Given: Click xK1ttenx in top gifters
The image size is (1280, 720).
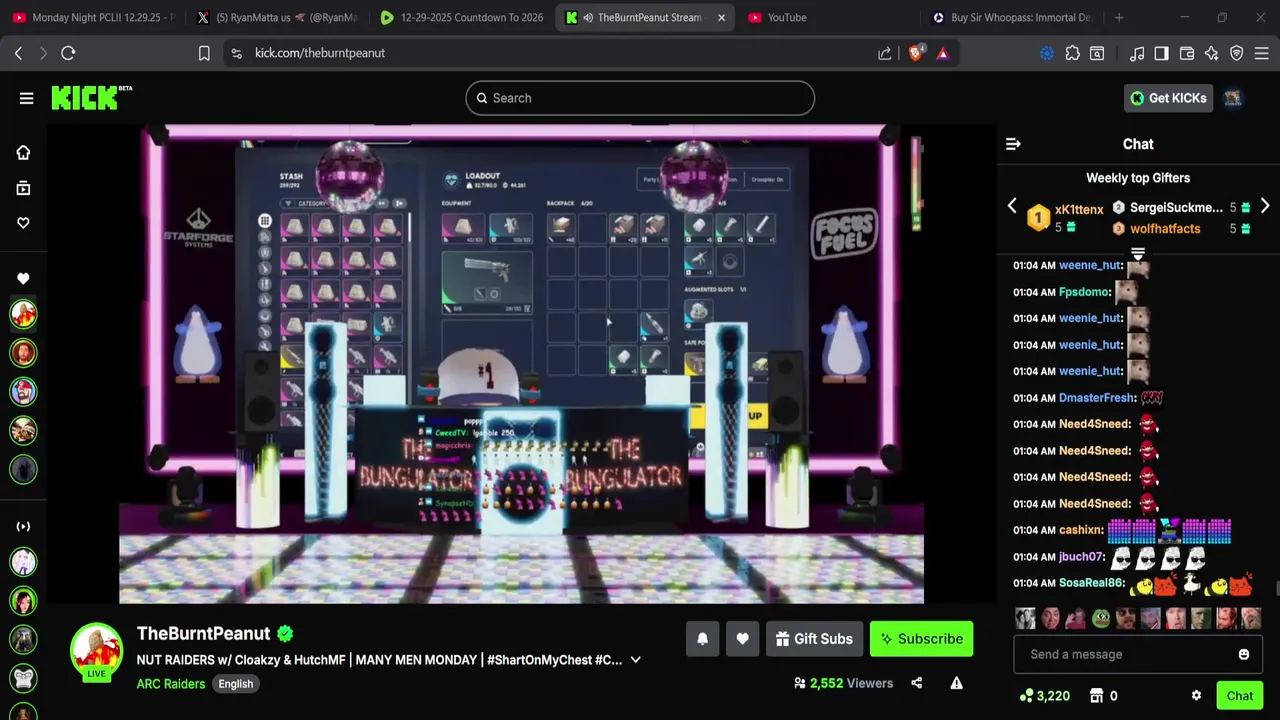Looking at the screenshot, I should 1079,209.
